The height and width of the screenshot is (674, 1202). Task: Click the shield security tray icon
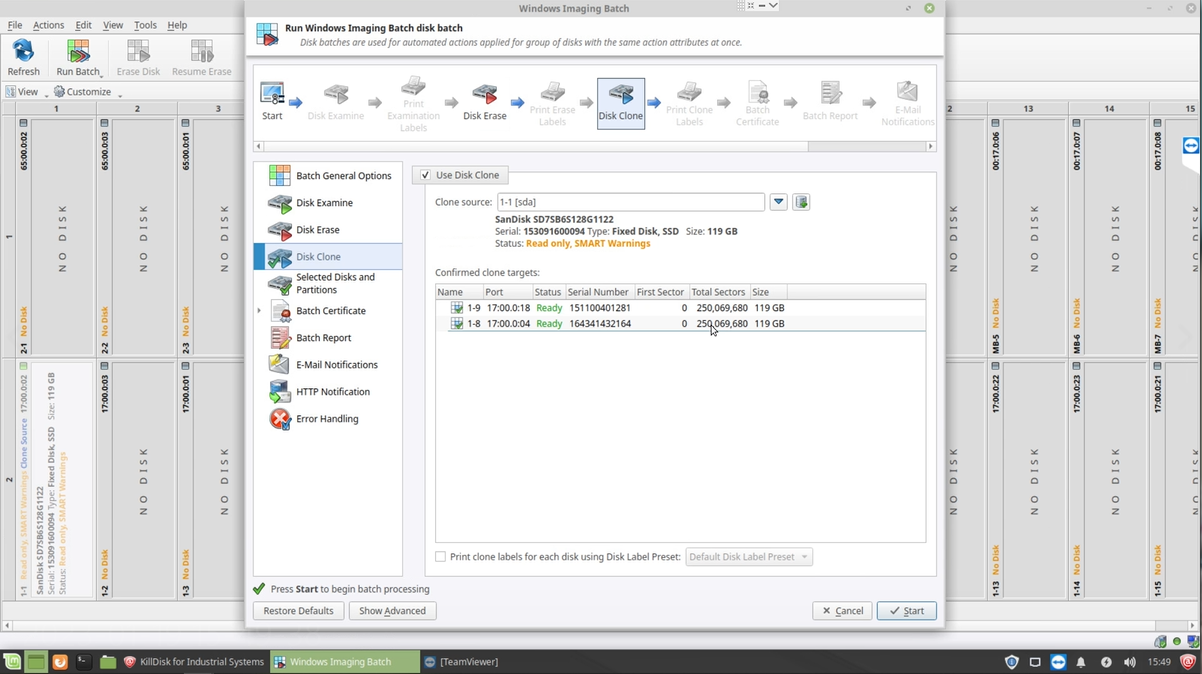[1011, 662]
